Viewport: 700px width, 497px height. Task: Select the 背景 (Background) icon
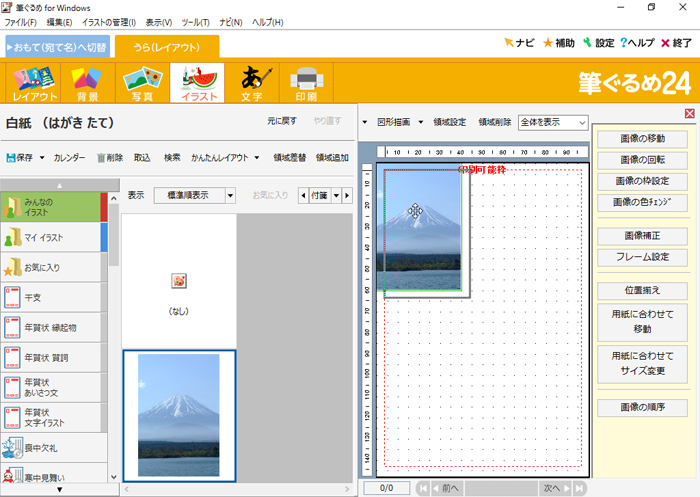(88, 83)
